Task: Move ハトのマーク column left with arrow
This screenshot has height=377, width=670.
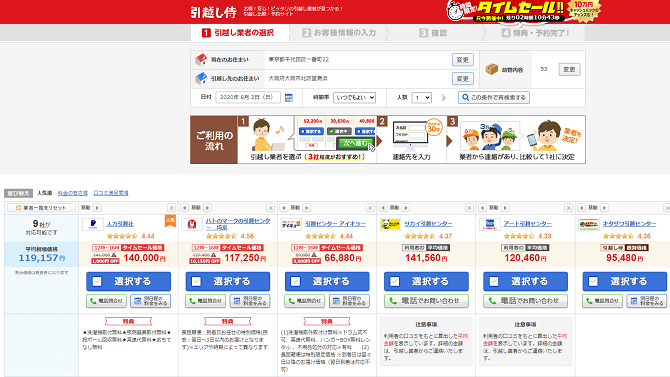Action: (x=185, y=208)
